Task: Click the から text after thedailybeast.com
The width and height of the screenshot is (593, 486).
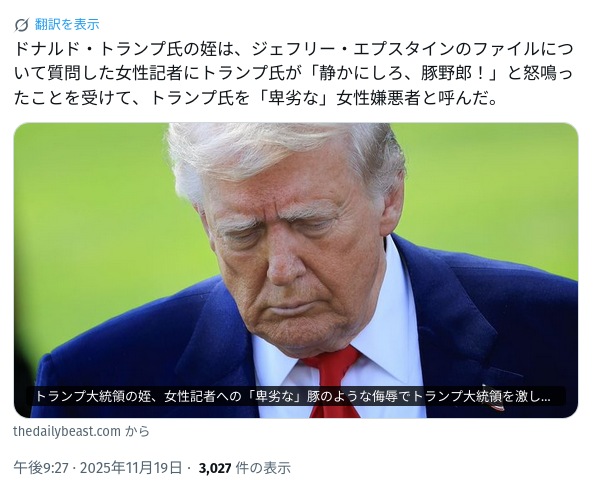Action: click(x=137, y=431)
